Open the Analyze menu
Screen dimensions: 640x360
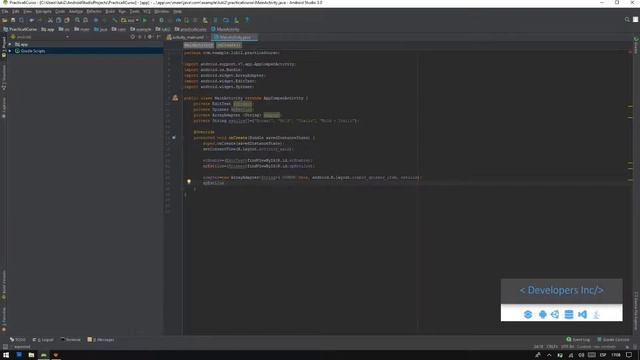point(76,11)
